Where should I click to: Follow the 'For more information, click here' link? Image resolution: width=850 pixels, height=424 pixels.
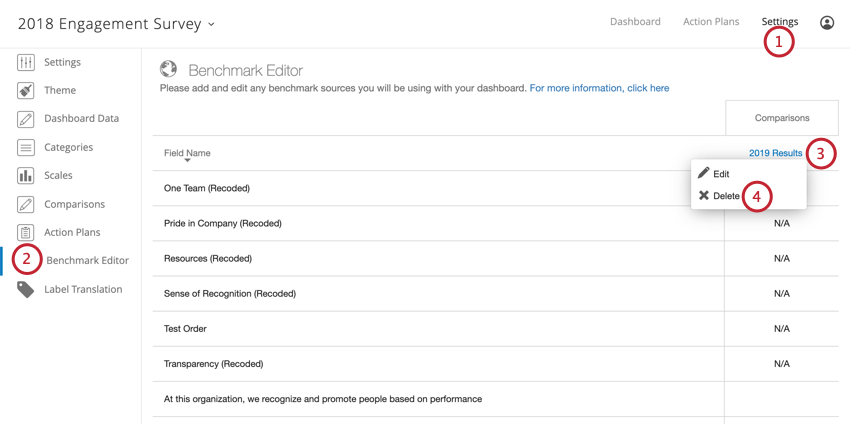click(600, 88)
